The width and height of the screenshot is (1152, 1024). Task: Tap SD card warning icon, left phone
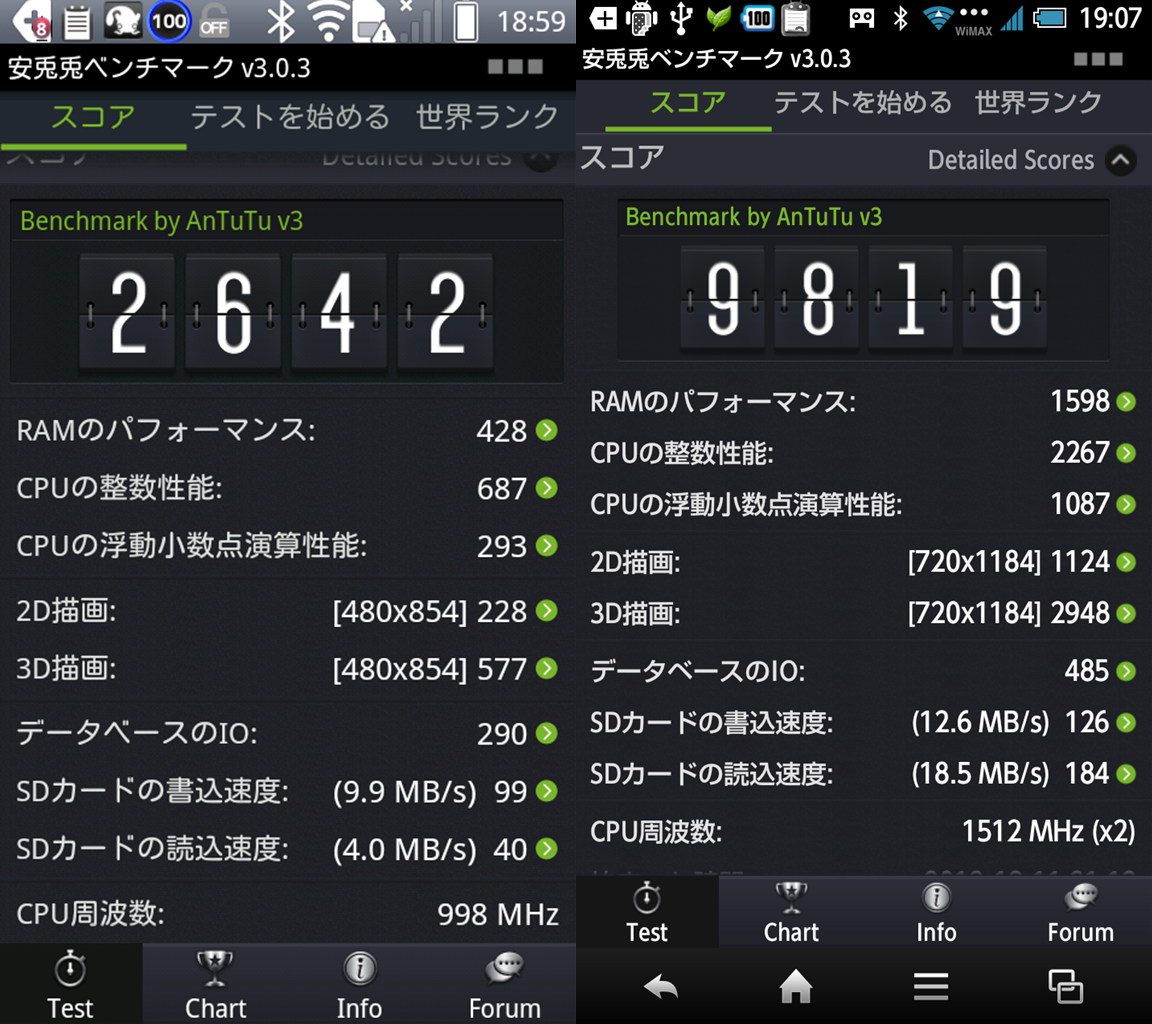tap(373, 22)
